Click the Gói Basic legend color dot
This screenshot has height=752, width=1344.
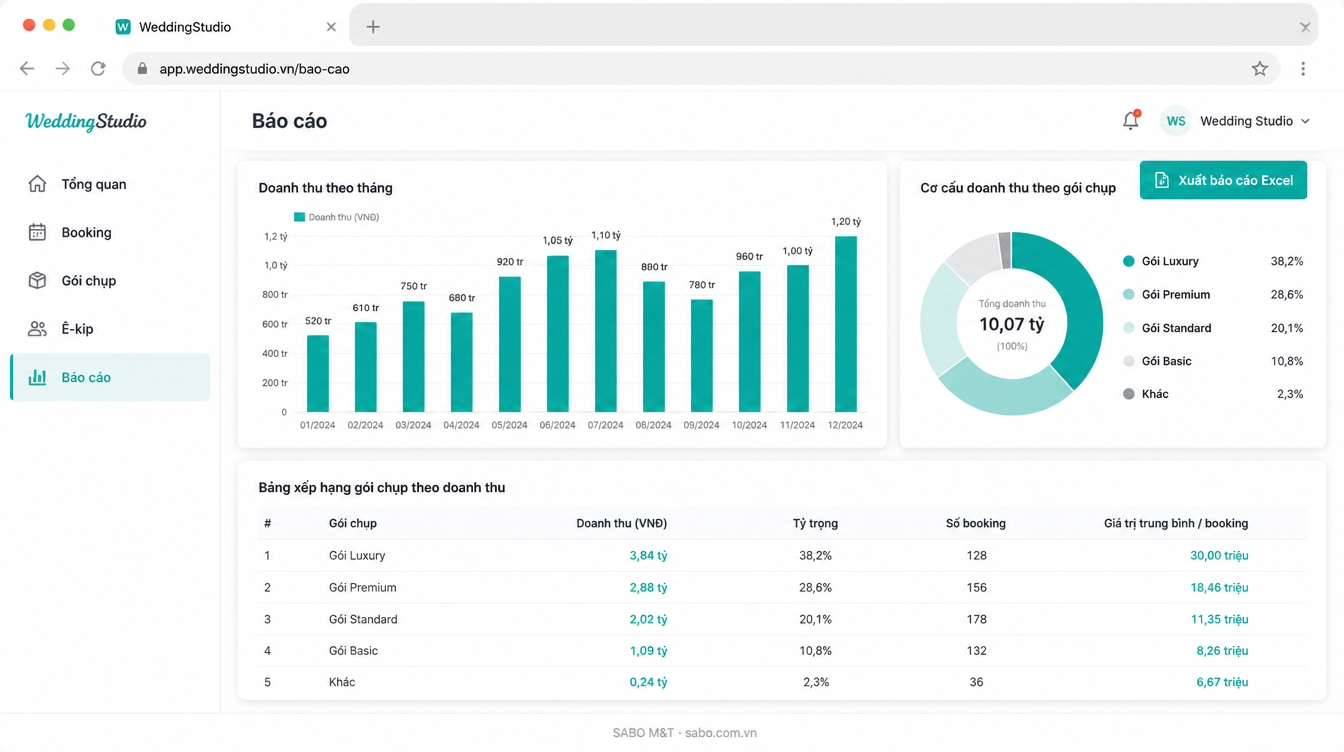(x=1129, y=361)
